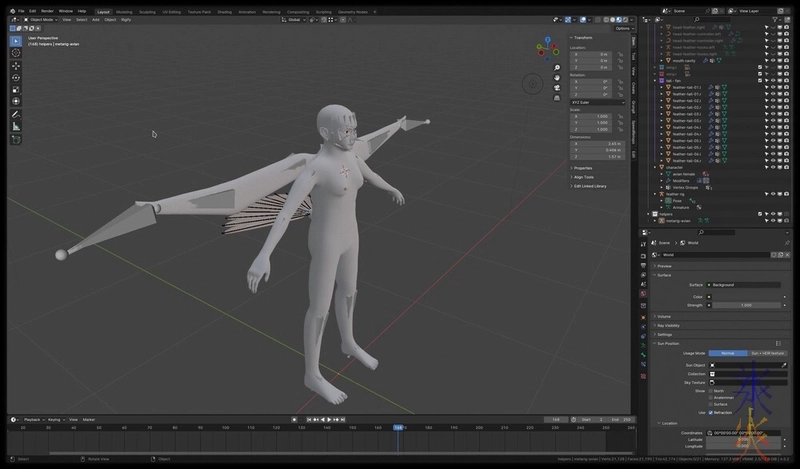This screenshot has width=800, height=469.
Task: Activate the Measure tool
Action: click(x=16, y=126)
